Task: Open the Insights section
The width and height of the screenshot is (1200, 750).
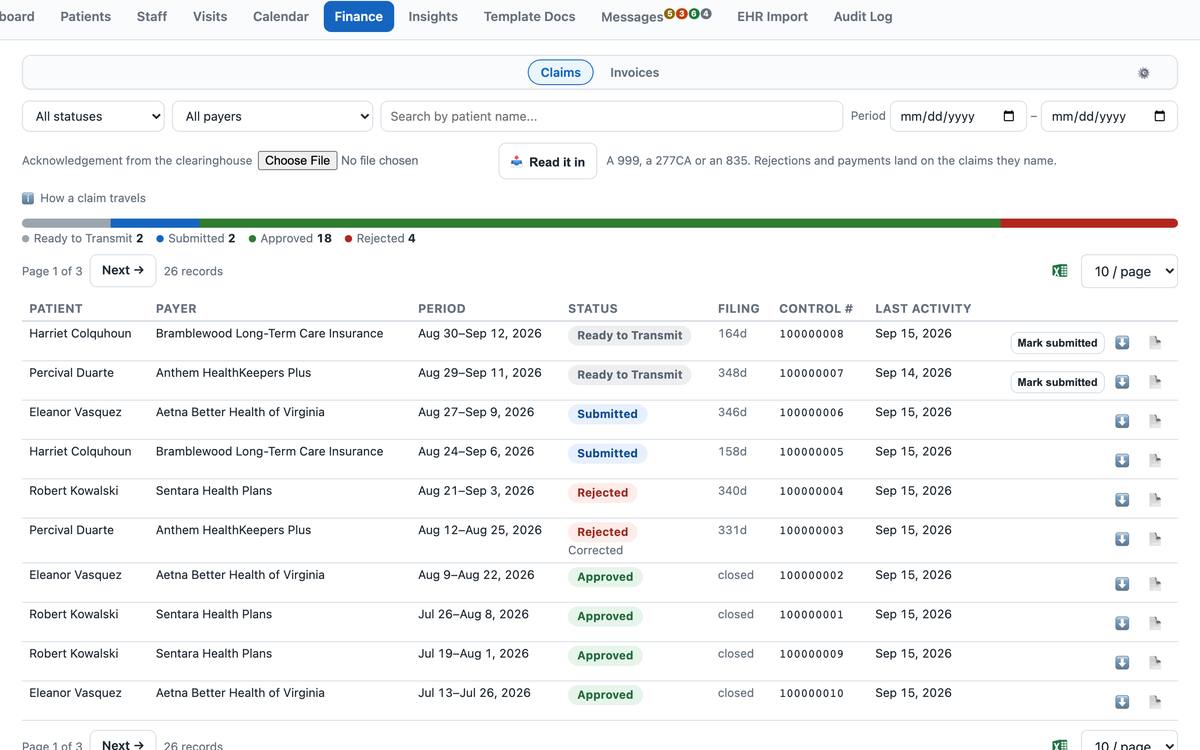Action: (433, 16)
